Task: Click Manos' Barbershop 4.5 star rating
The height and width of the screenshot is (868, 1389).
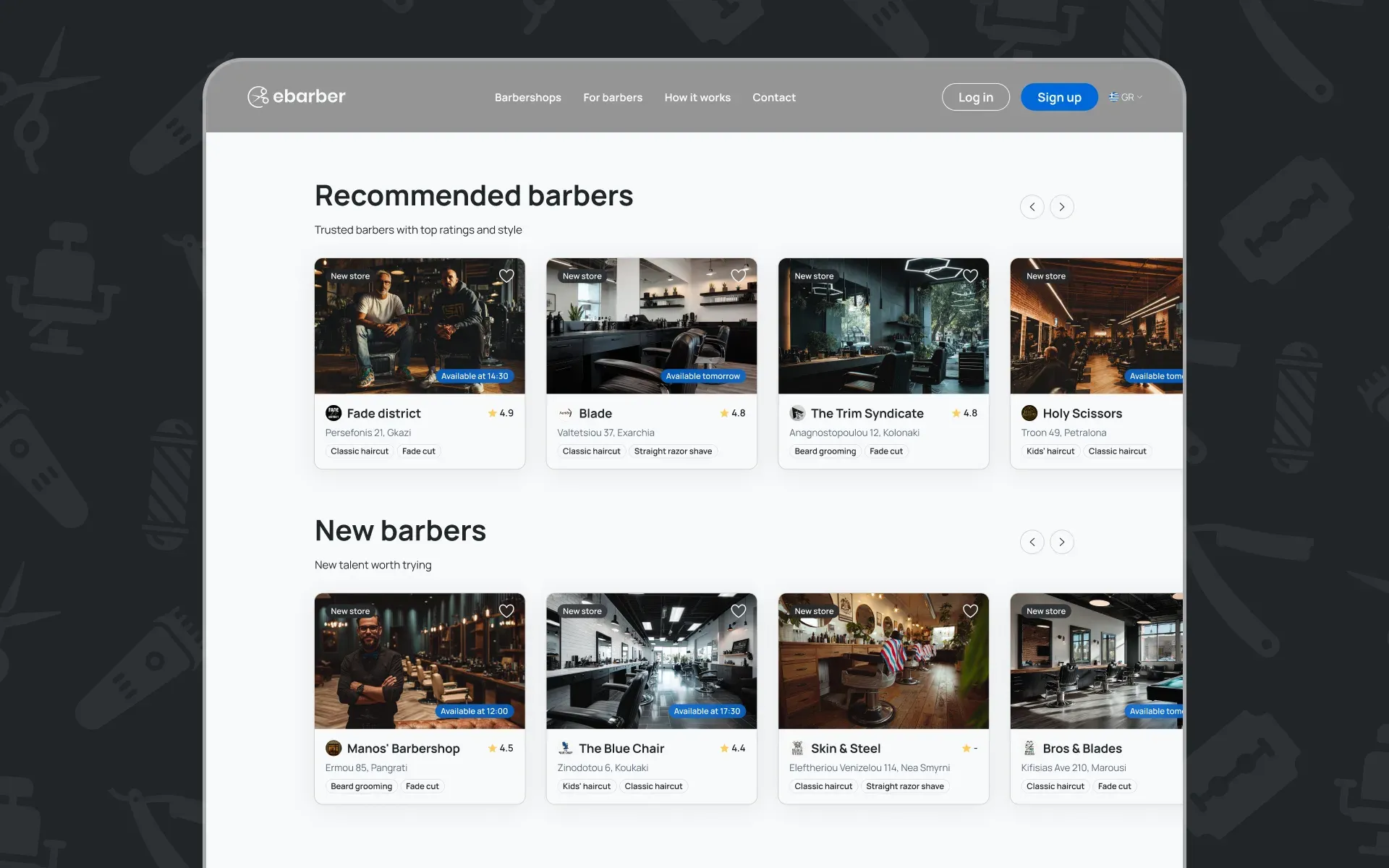Action: 501,748
